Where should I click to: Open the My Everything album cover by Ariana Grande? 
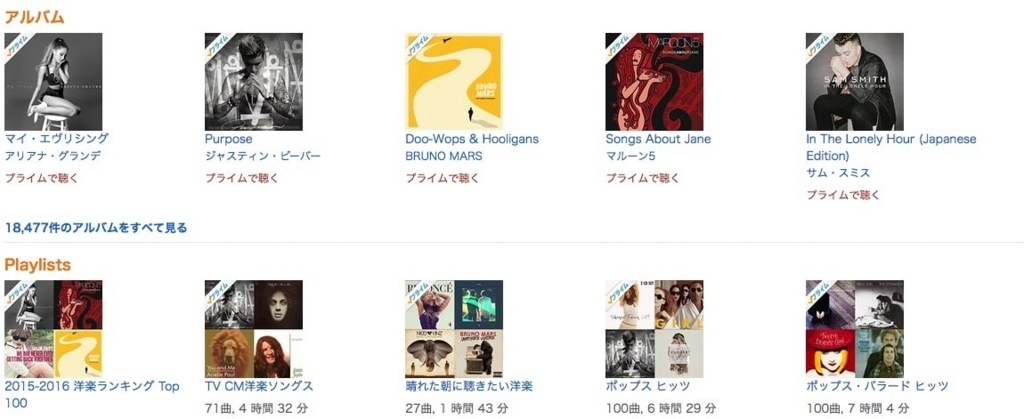tap(53, 82)
